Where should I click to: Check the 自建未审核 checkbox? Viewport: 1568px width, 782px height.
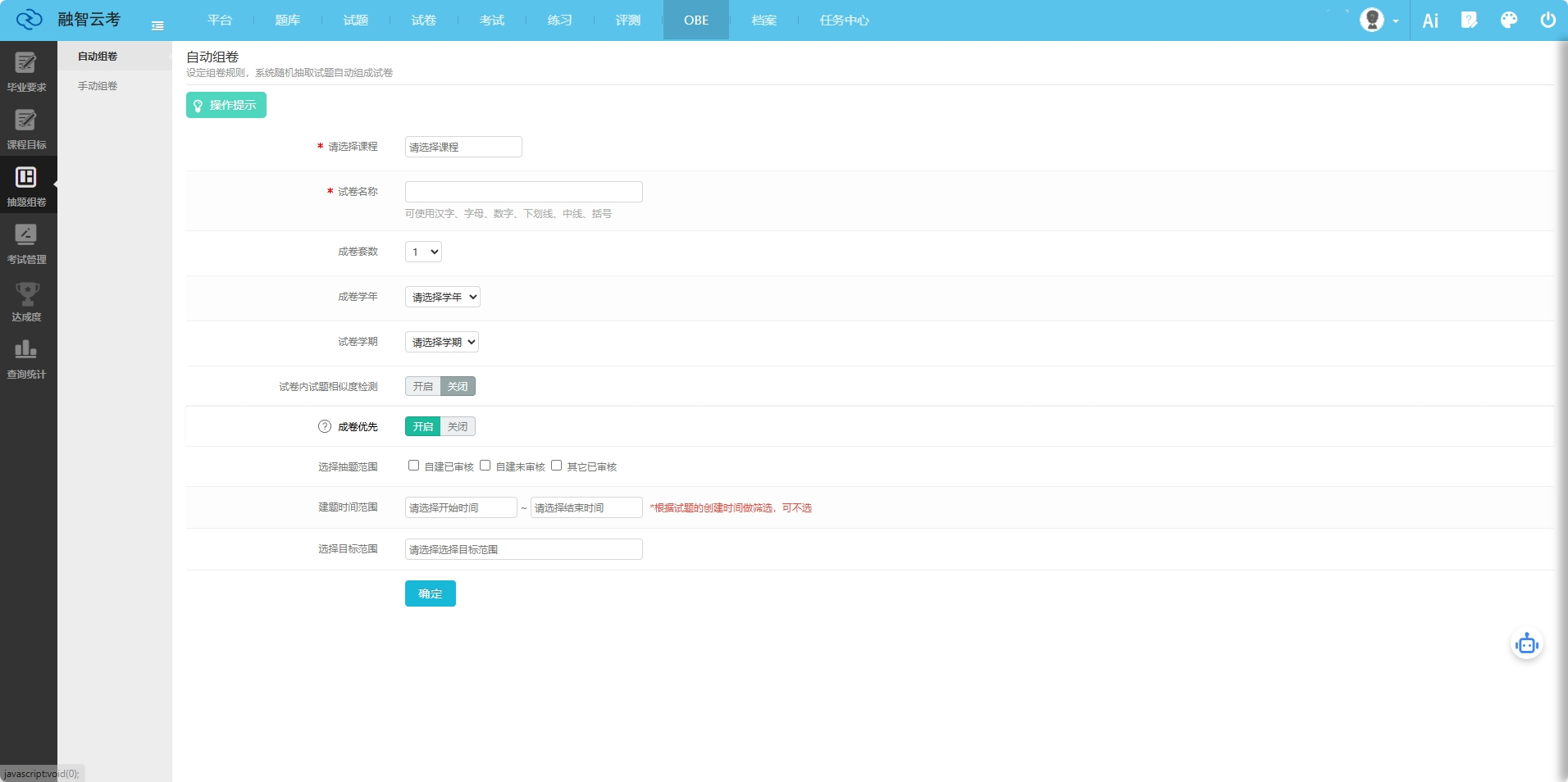point(485,466)
